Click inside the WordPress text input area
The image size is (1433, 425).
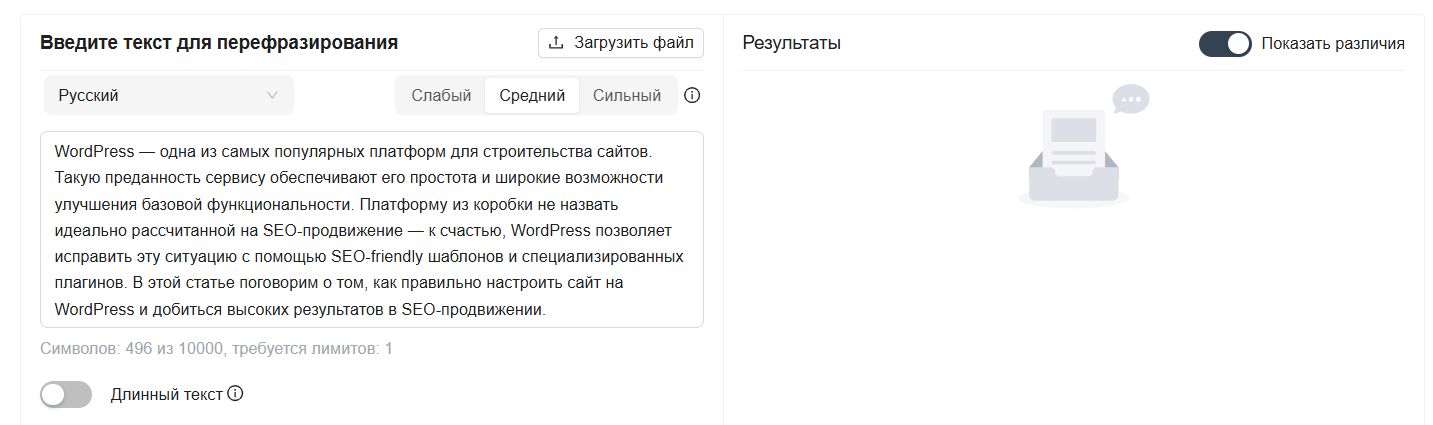371,229
